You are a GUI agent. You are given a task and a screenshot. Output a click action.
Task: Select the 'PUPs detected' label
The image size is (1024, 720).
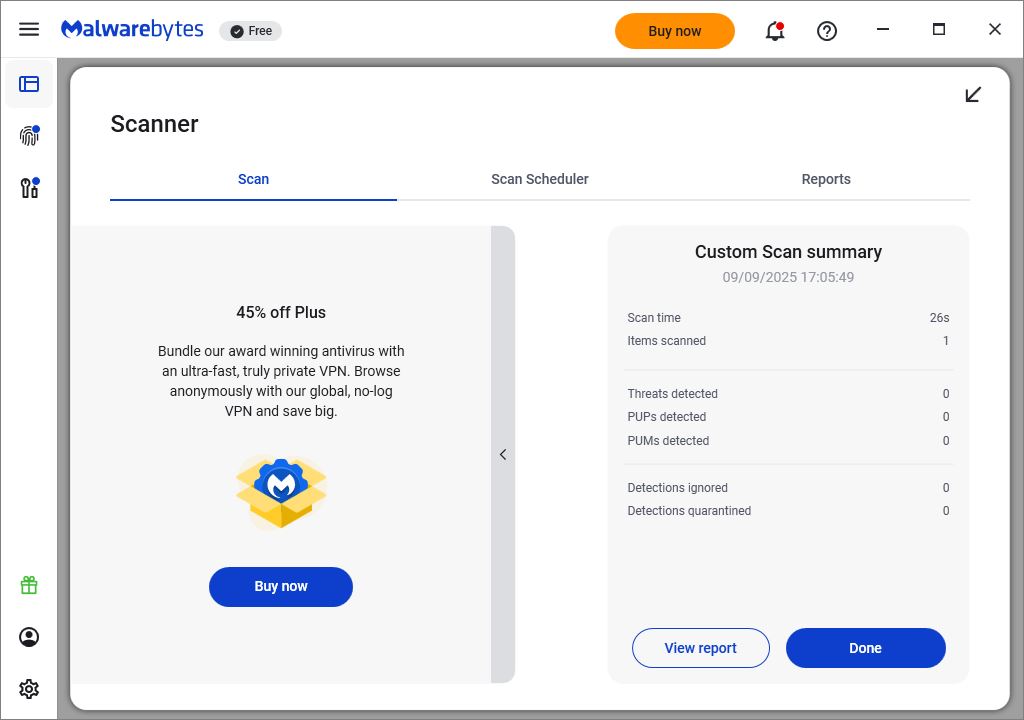(667, 417)
